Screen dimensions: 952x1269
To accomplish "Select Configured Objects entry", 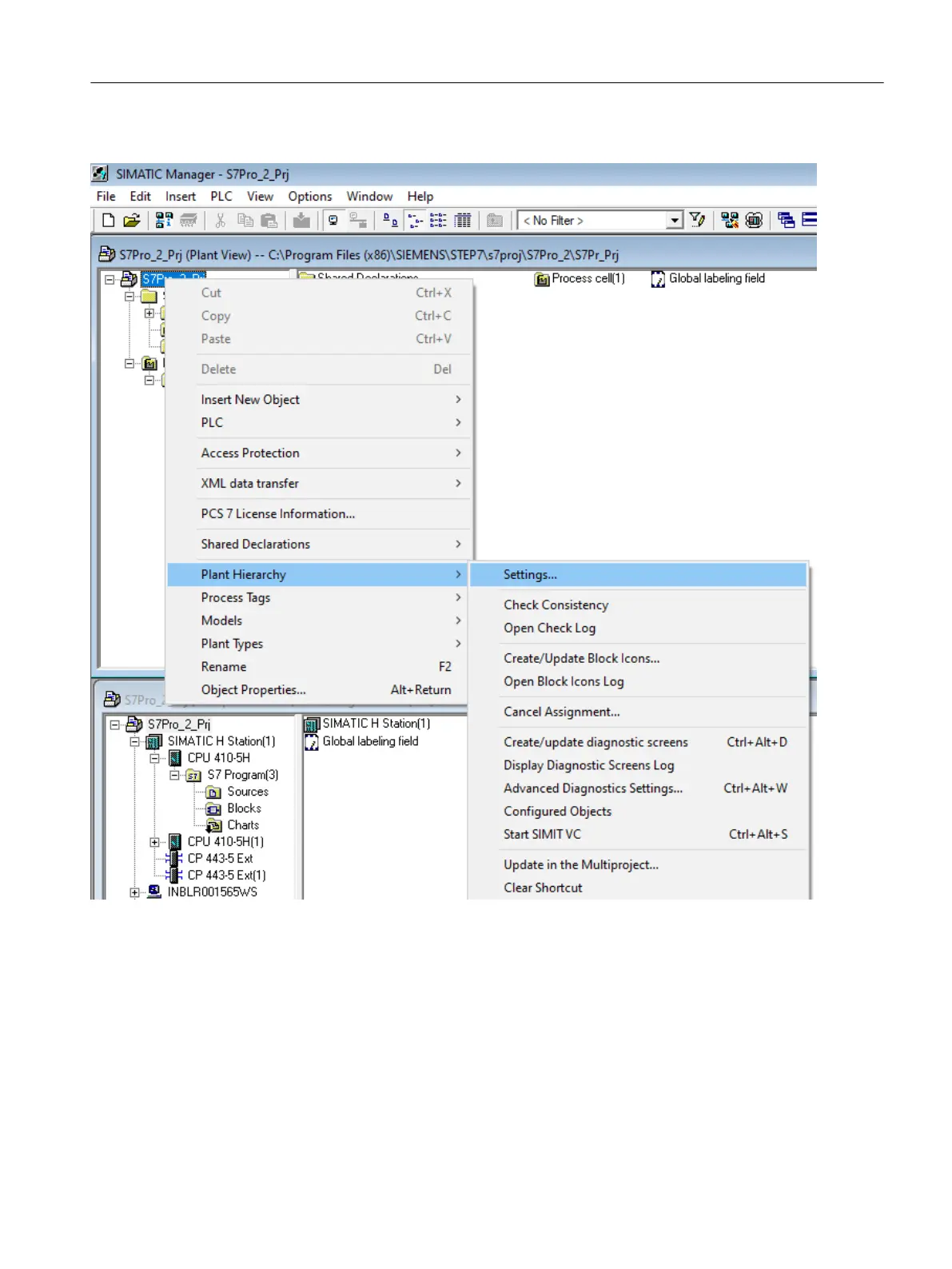I will point(638,812).
